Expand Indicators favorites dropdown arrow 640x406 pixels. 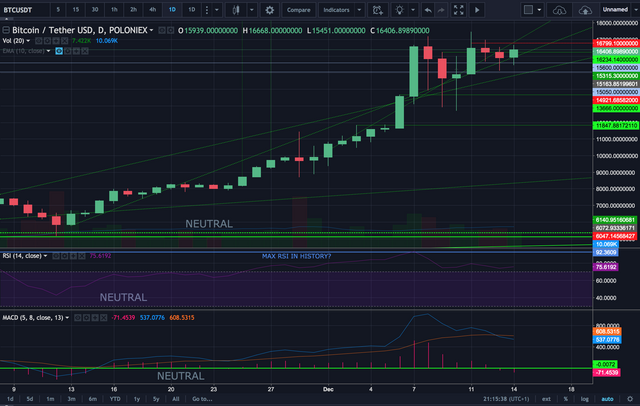tap(359, 10)
